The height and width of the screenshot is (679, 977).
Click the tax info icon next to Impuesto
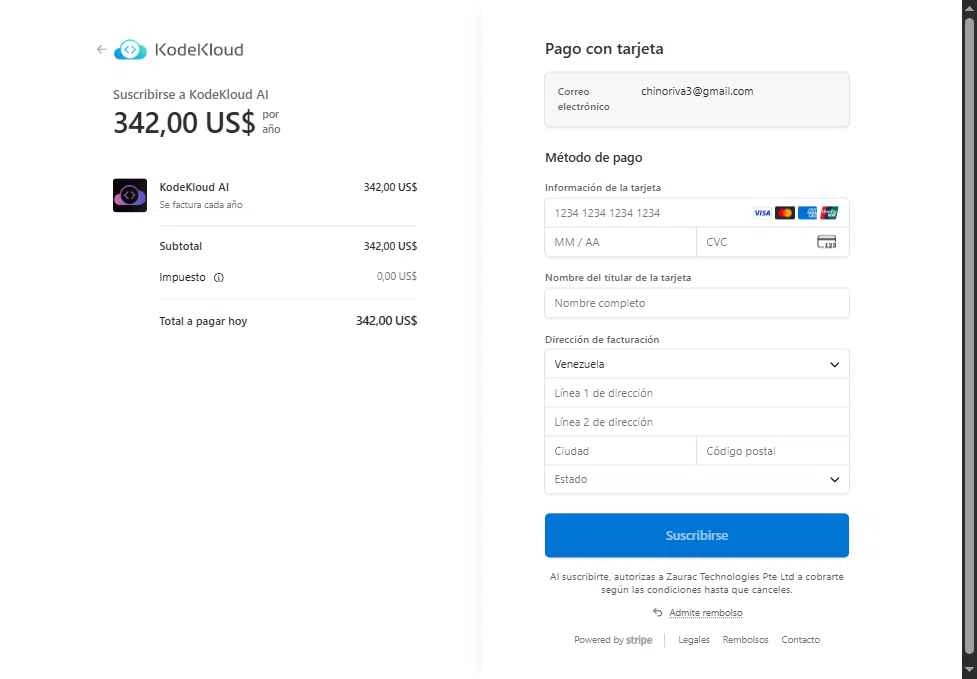(x=219, y=277)
